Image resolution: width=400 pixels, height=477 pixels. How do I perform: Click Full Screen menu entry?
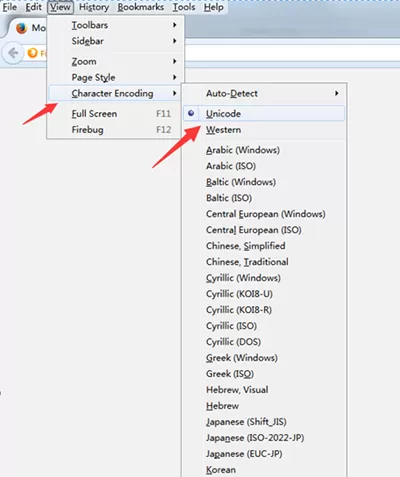(x=114, y=114)
